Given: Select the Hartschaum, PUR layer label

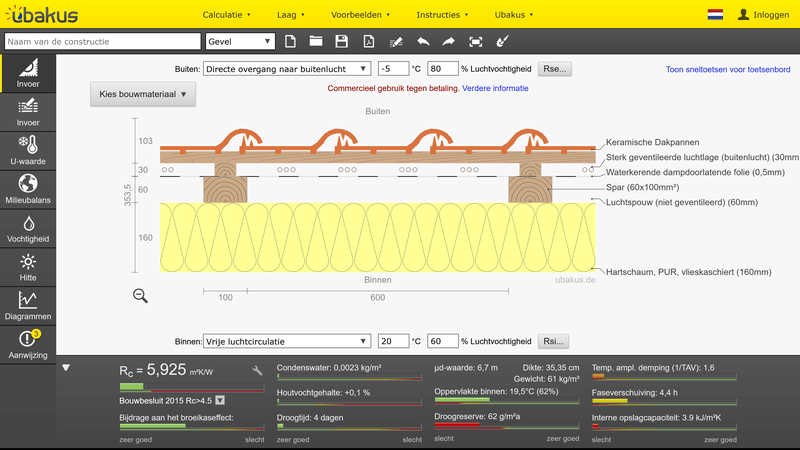Looking at the screenshot, I should (x=688, y=272).
